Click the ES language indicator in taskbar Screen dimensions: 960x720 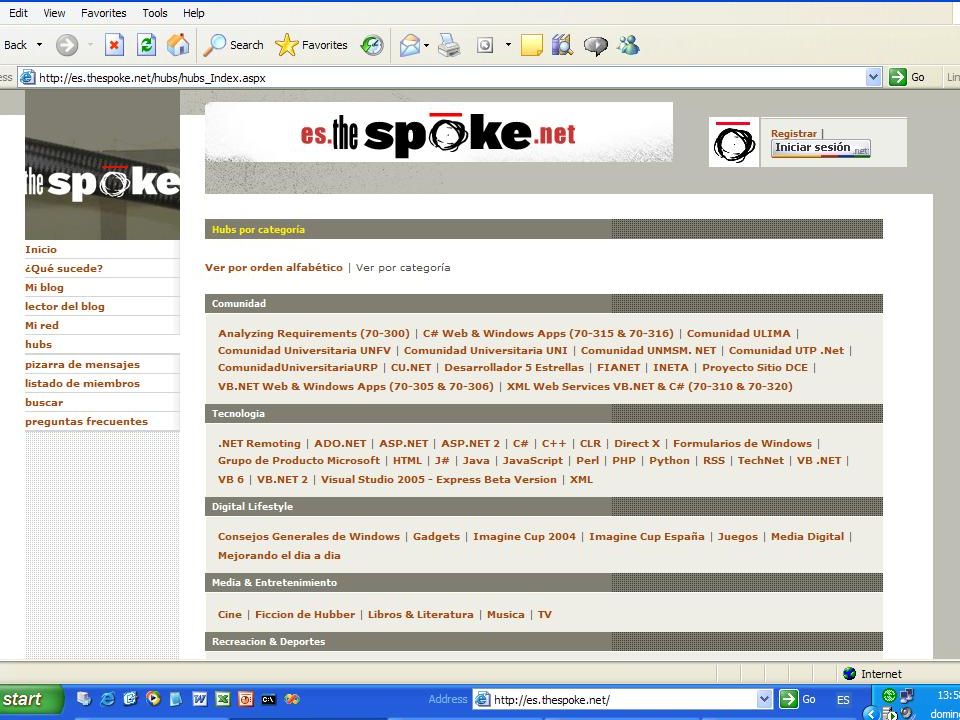coord(843,700)
